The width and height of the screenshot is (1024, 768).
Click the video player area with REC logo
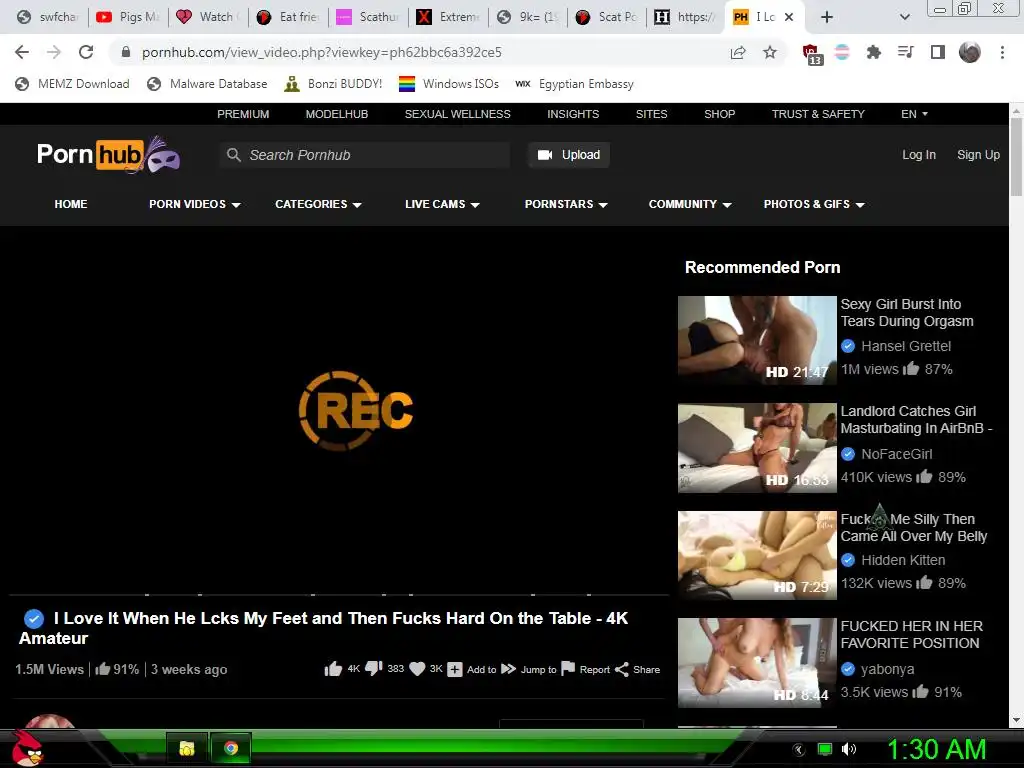339,411
